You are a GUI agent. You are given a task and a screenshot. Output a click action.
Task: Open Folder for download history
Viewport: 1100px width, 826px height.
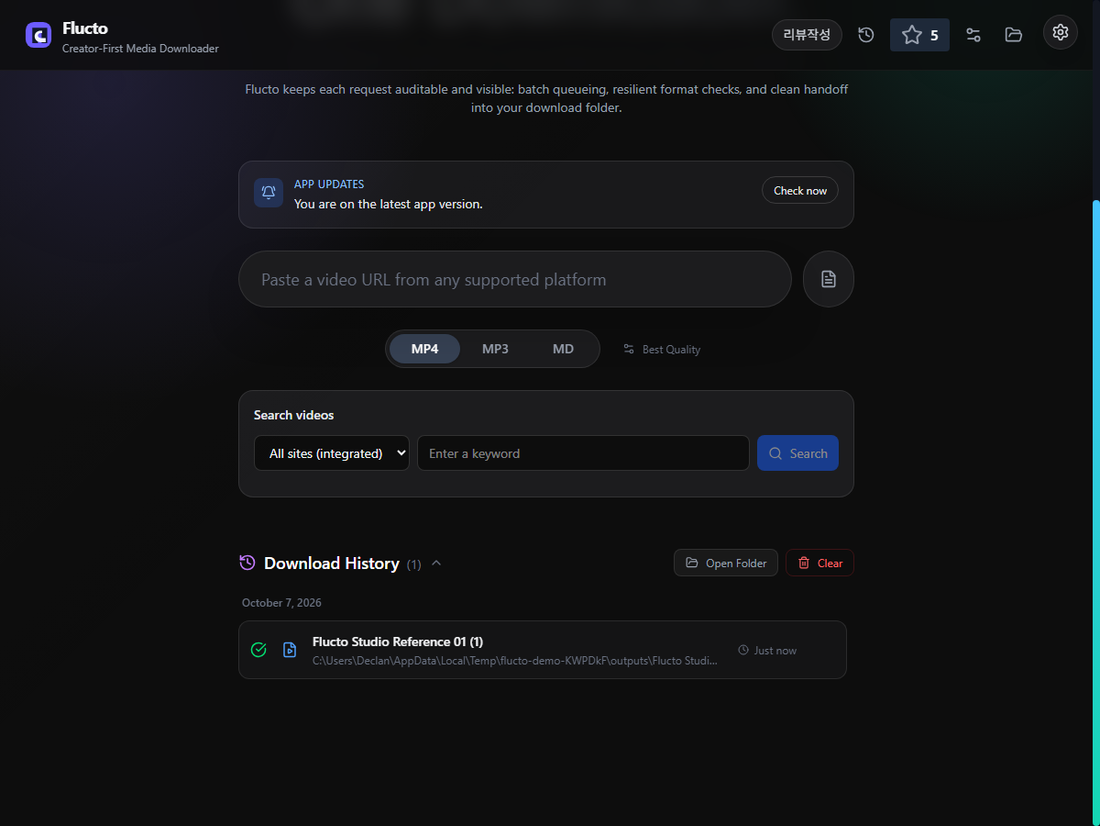725,563
